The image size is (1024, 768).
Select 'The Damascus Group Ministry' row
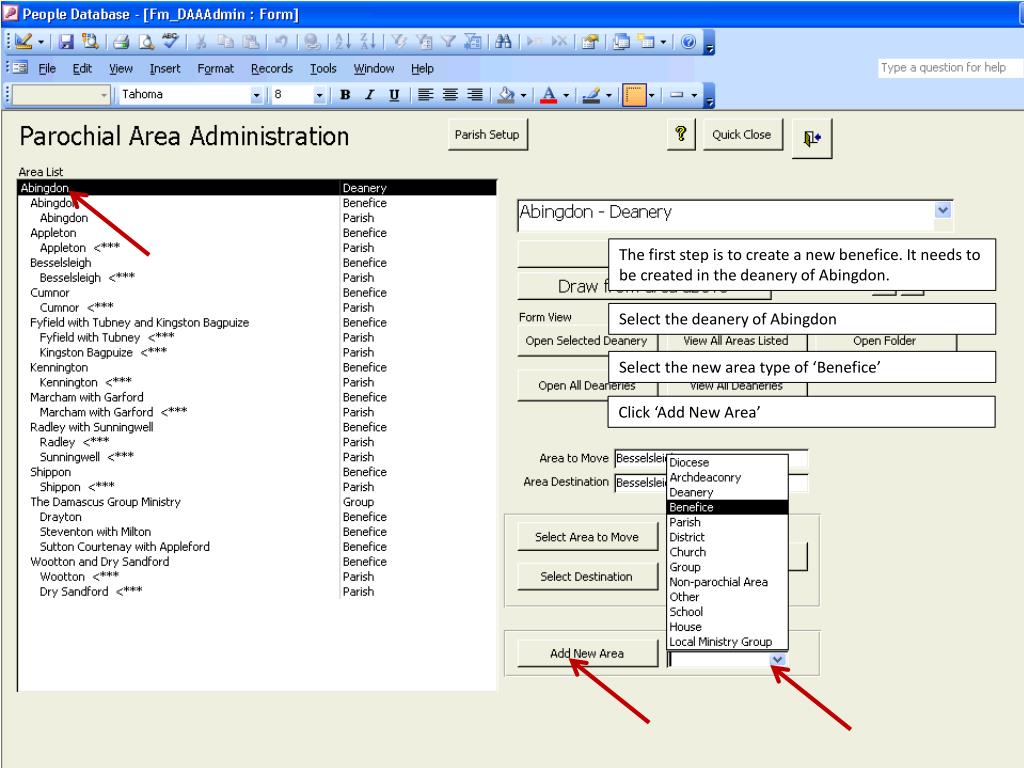coord(257,502)
